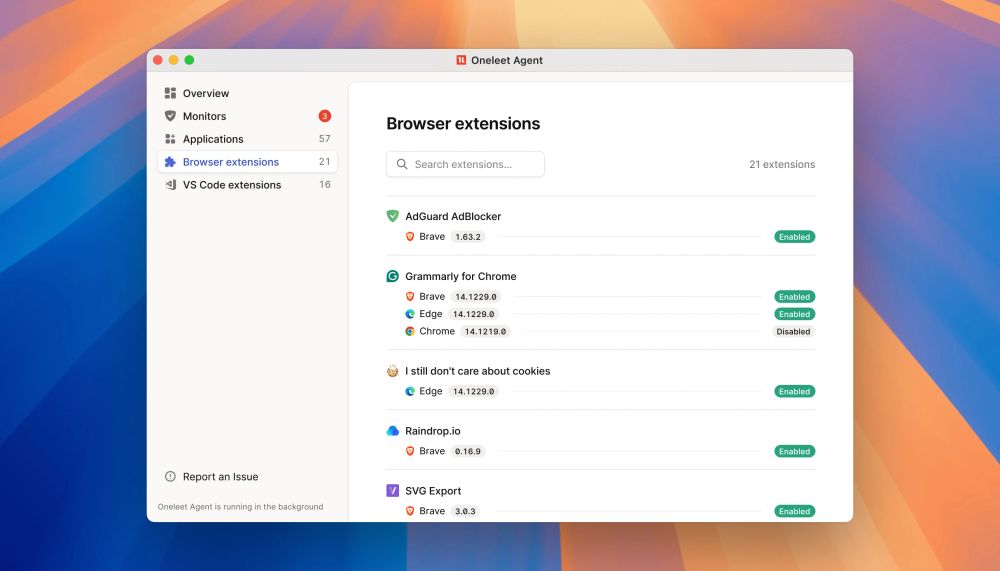Click the magnifier icon in search box
Screen dimensions: 1000x571
pyautogui.click(x=402, y=164)
